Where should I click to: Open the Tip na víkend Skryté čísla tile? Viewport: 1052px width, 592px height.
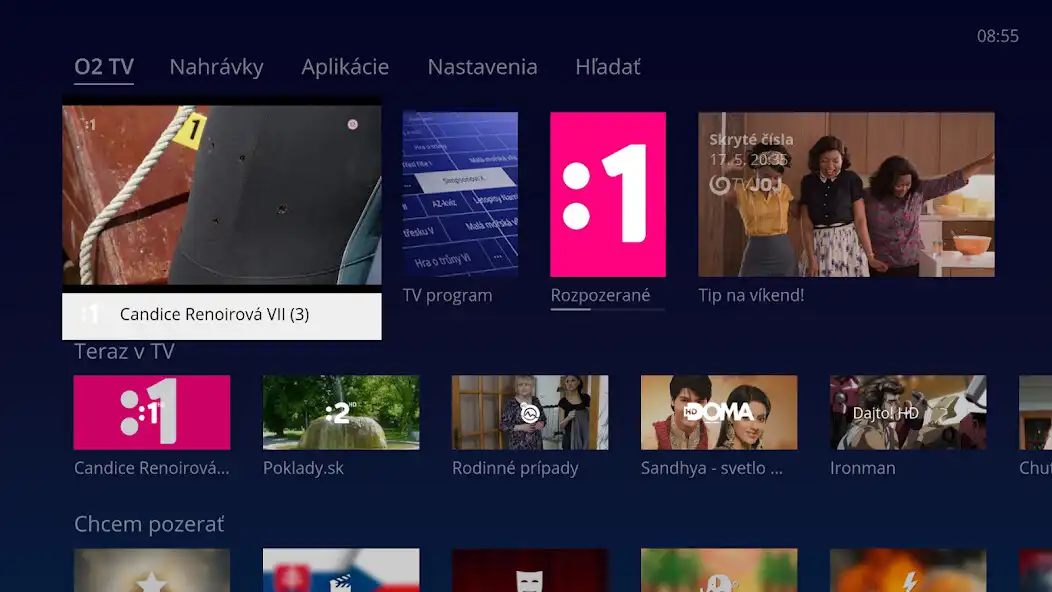846,194
